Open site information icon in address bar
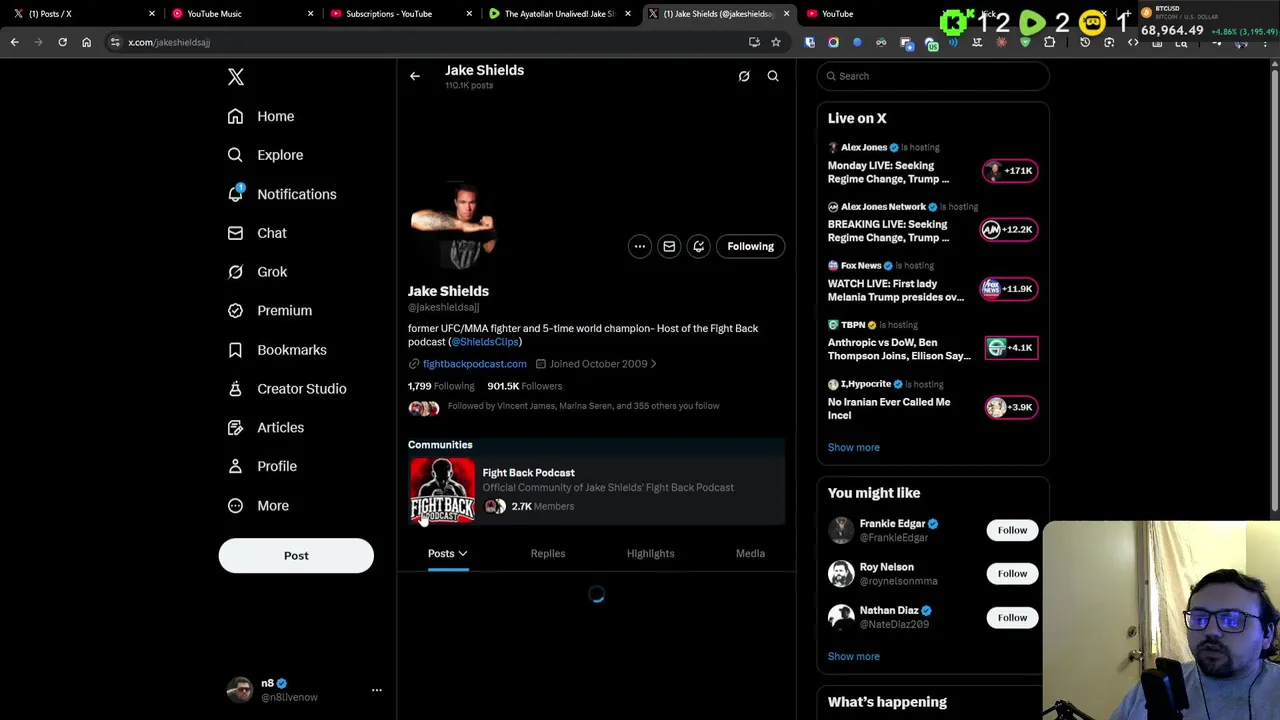Viewport: 1280px width, 720px height. click(x=116, y=42)
